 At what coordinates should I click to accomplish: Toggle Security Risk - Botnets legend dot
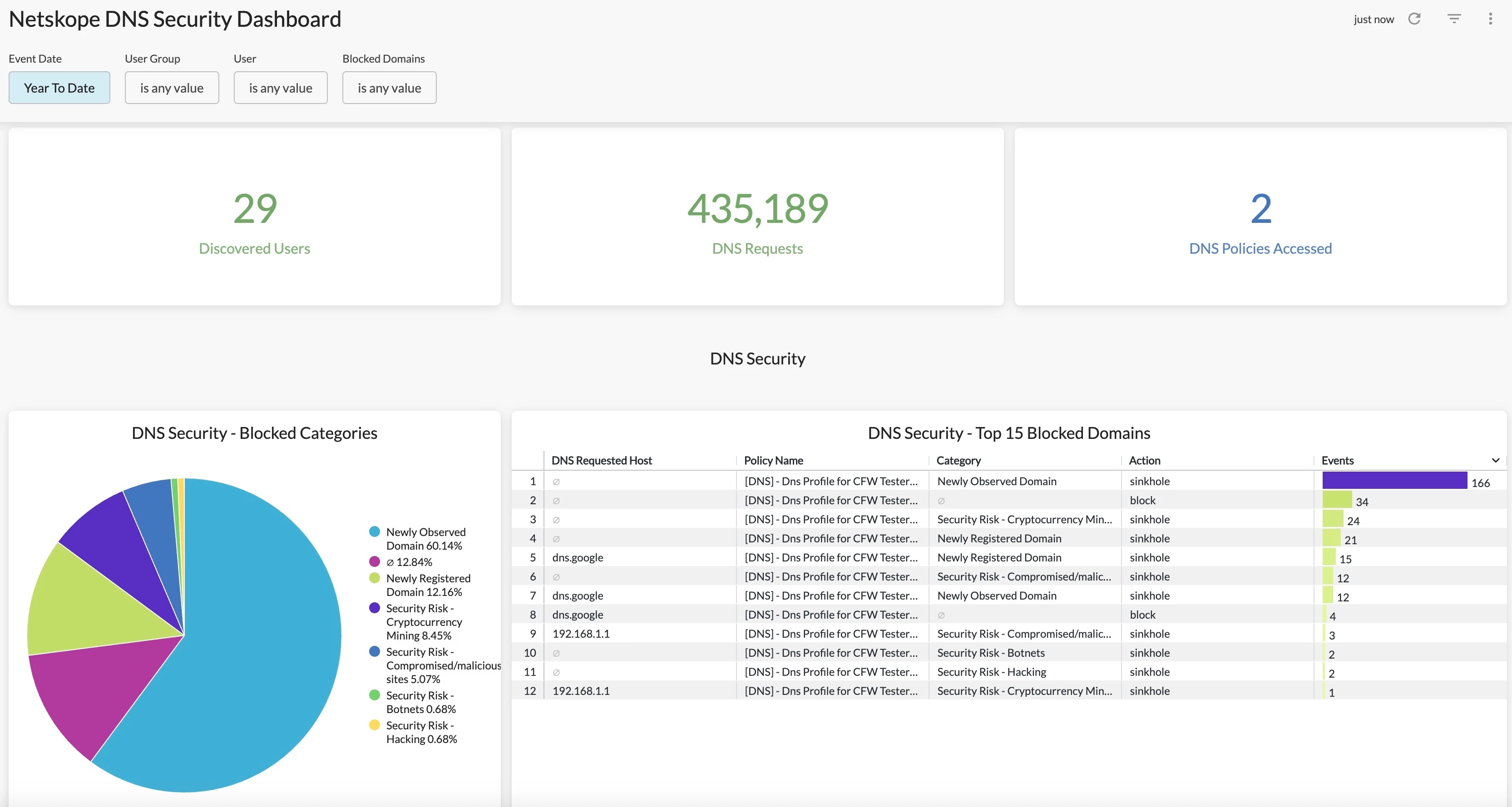click(374, 695)
